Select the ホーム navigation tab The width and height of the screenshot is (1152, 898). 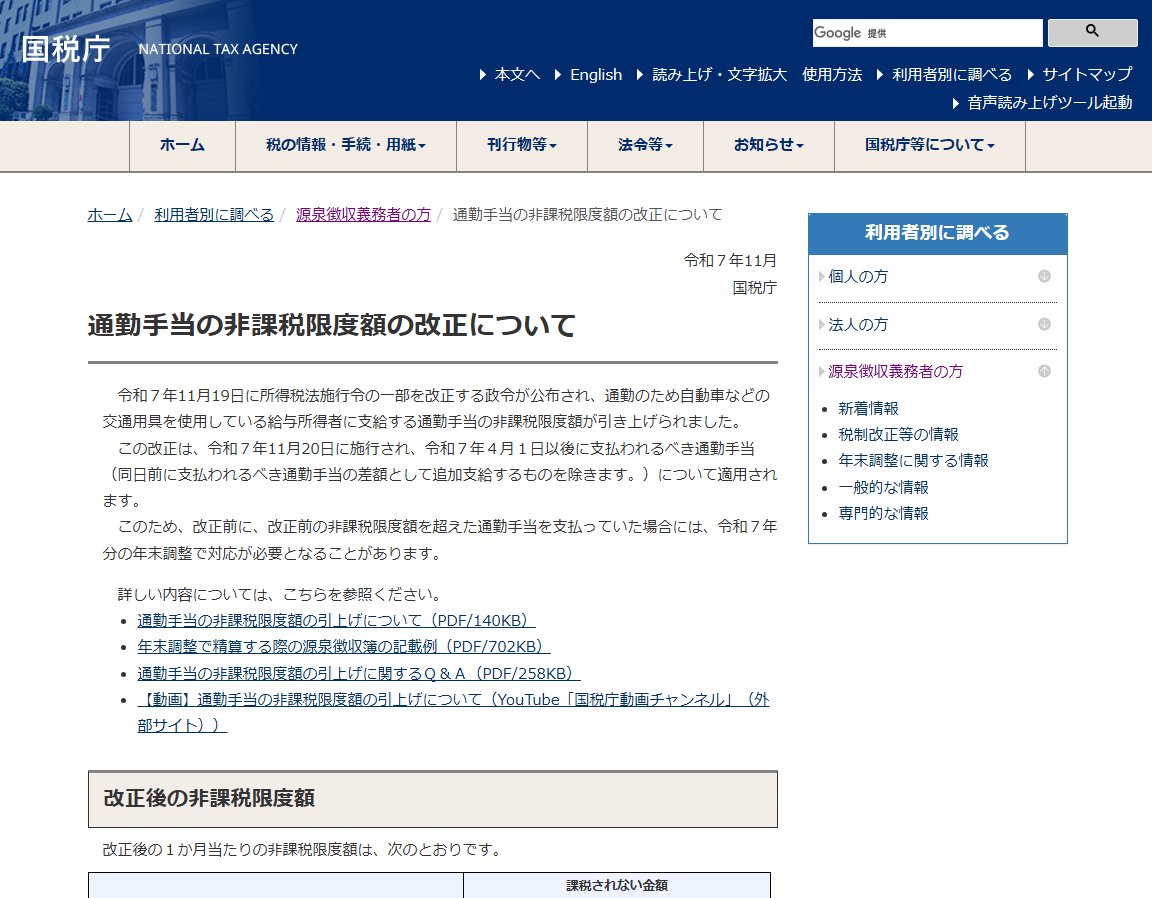click(x=182, y=146)
